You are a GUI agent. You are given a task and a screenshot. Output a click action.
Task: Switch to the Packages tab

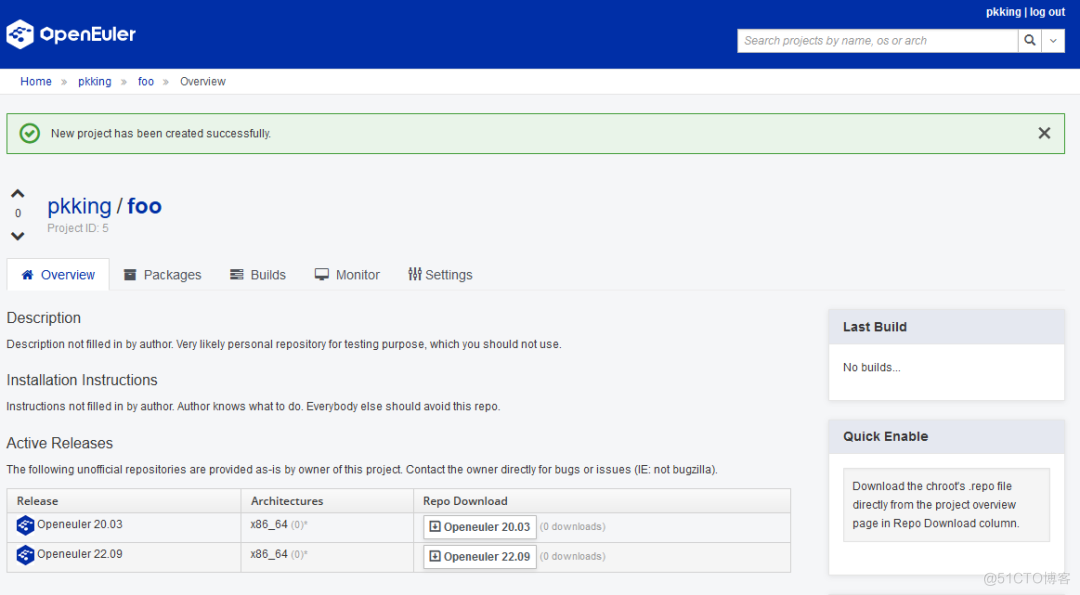163,275
